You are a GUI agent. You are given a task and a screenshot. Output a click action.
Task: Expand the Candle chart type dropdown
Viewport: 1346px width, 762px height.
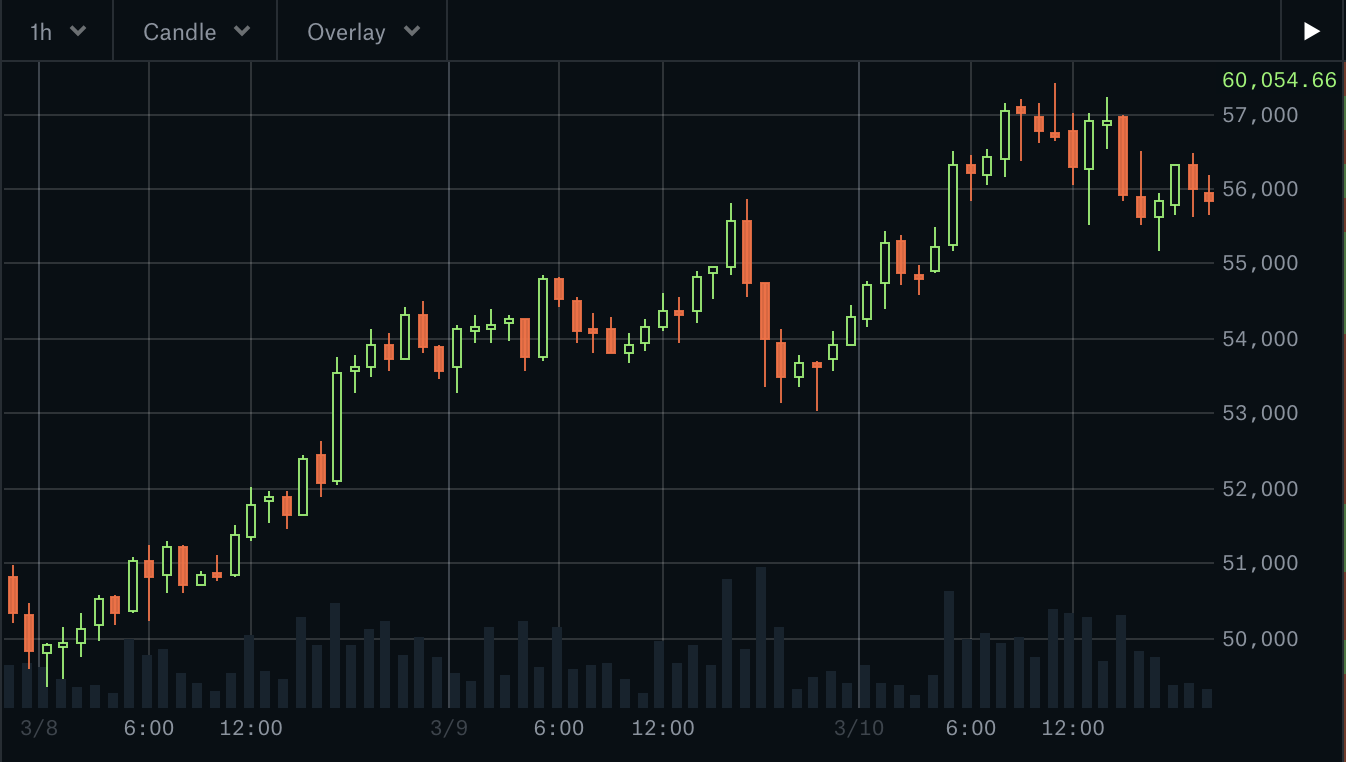click(195, 31)
